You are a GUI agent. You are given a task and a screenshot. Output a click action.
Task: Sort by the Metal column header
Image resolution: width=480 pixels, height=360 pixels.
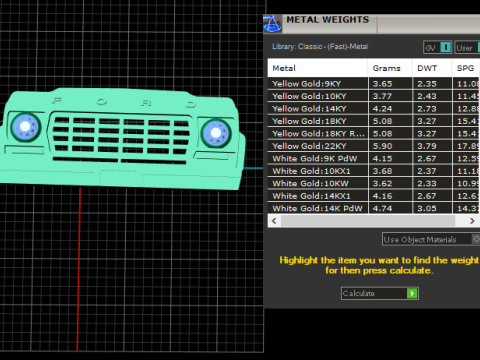318,68
